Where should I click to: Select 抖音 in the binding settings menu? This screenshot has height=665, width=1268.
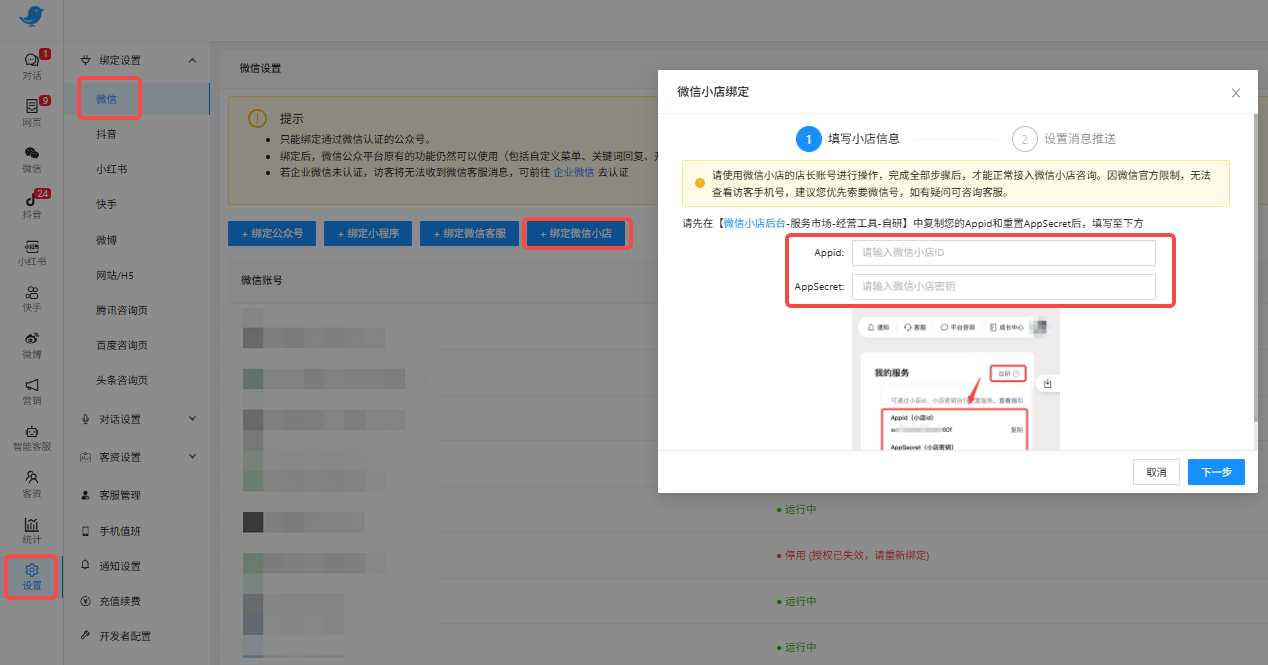pyautogui.click(x=106, y=134)
